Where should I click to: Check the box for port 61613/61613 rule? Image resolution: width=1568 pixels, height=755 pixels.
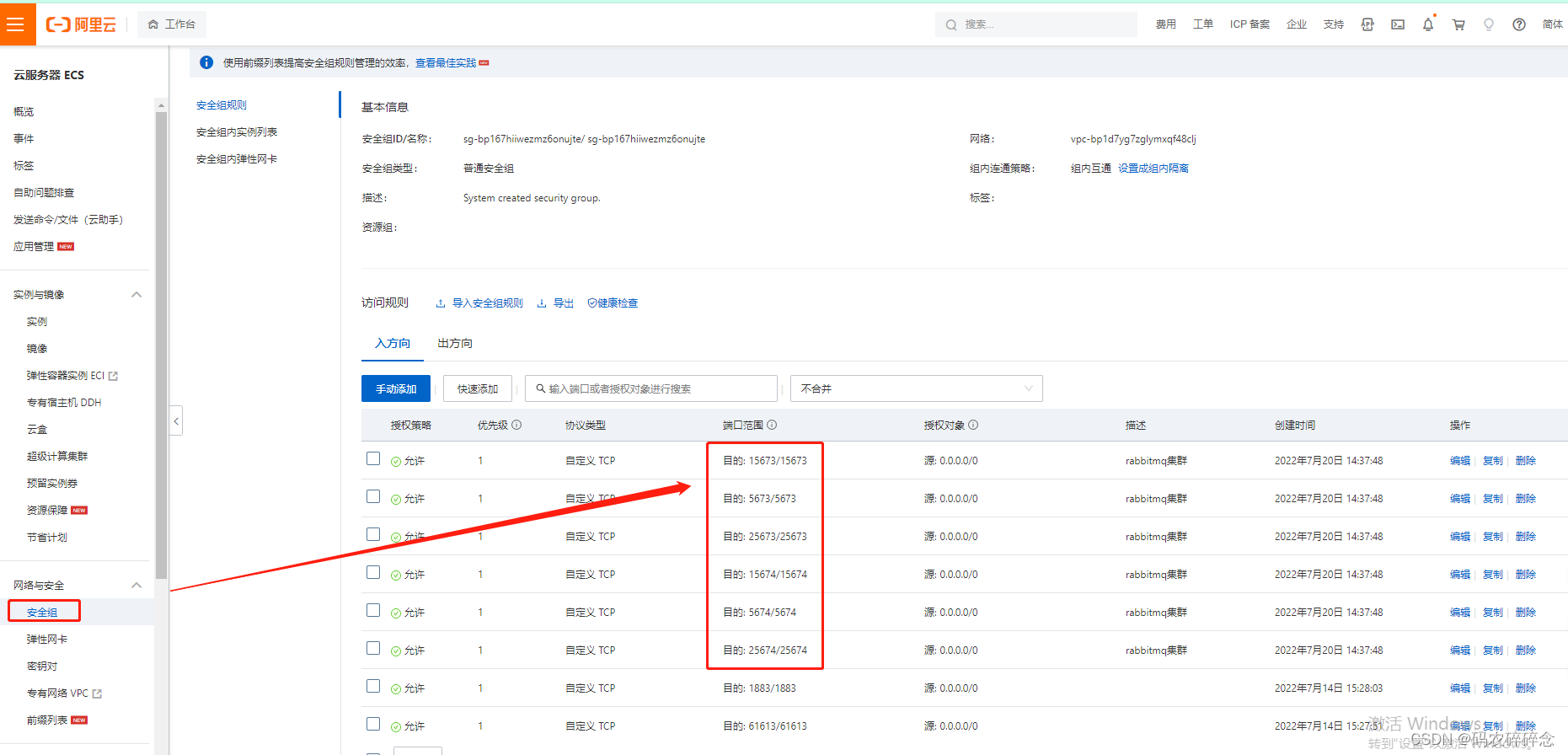point(373,724)
